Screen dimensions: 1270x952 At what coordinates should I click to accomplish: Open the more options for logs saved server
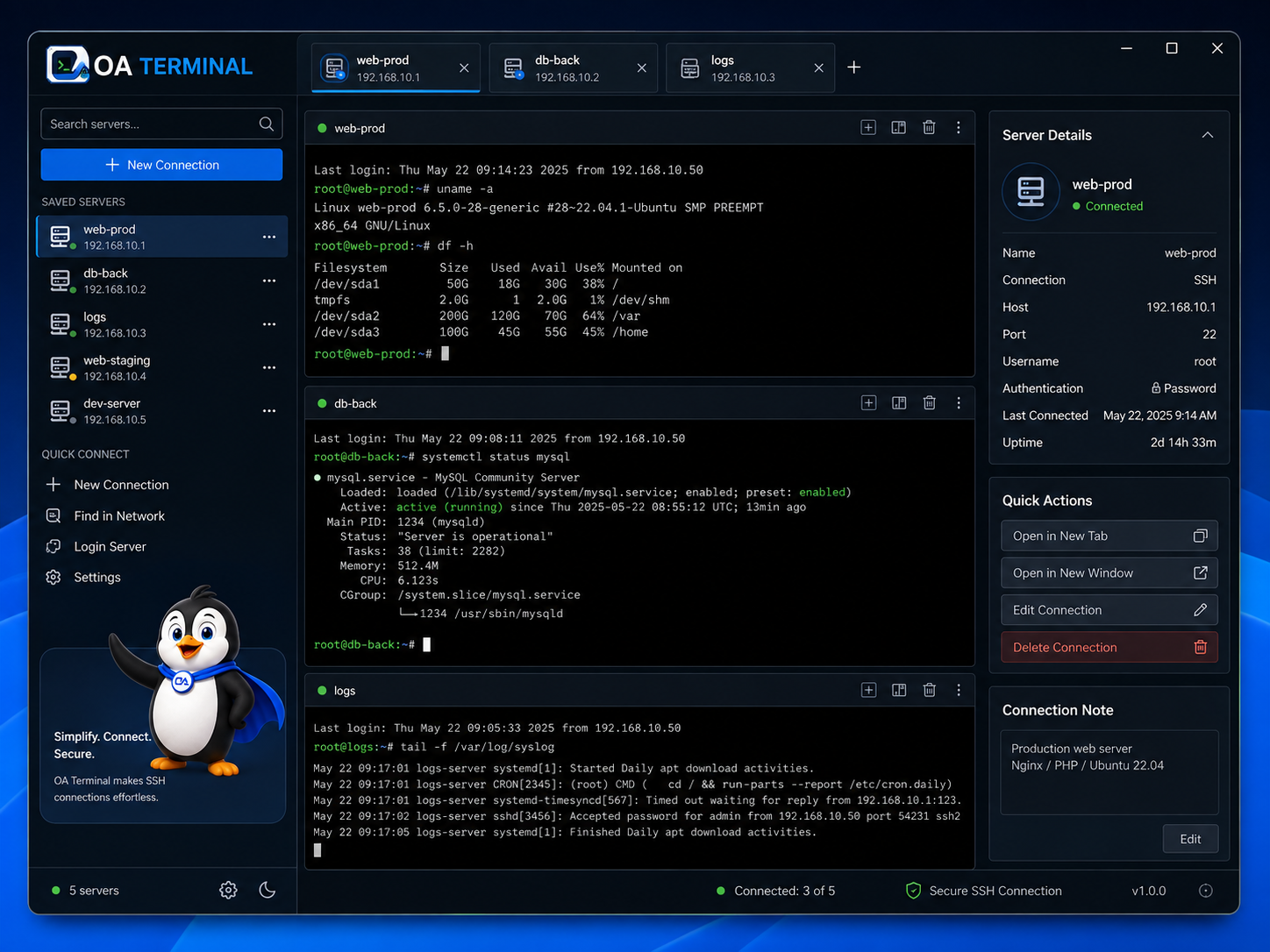click(x=269, y=324)
